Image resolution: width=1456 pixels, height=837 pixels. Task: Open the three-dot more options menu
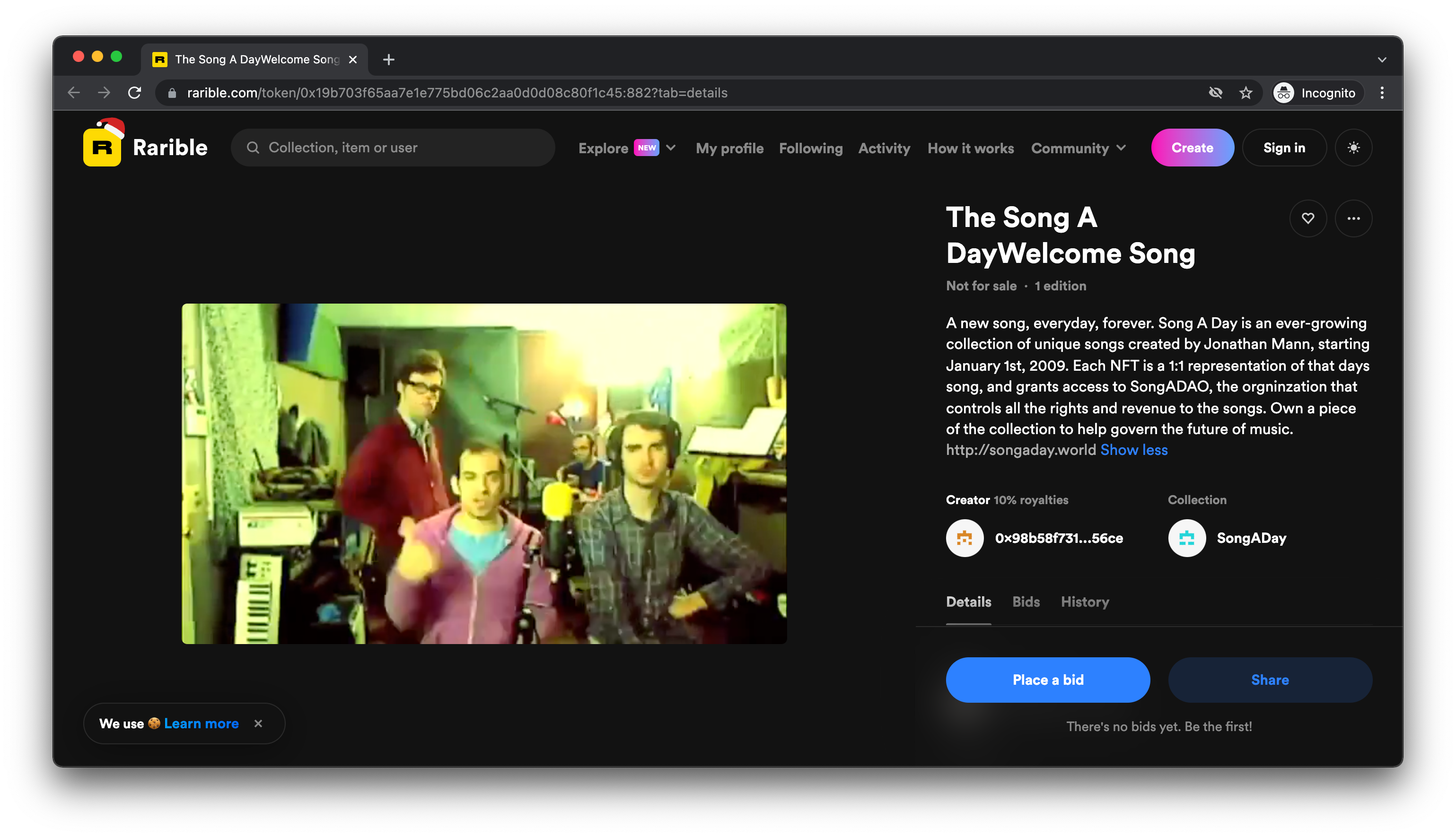tap(1353, 218)
